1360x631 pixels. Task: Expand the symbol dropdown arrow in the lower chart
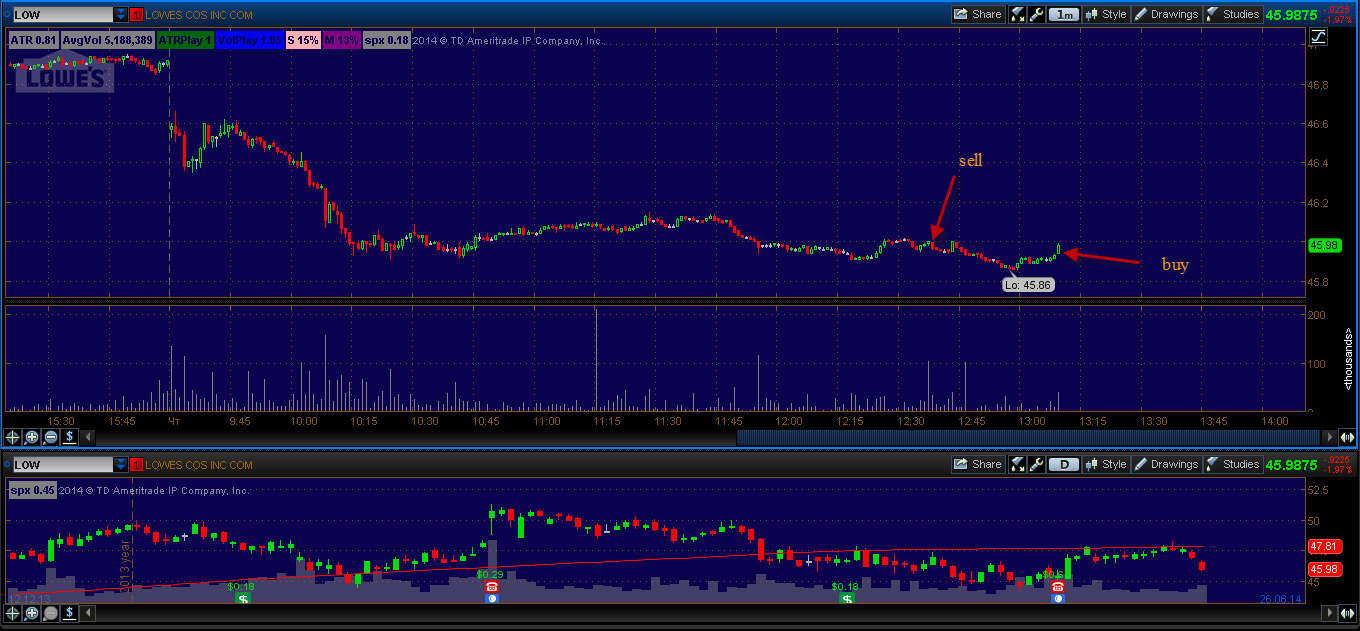click(x=121, y=465)
